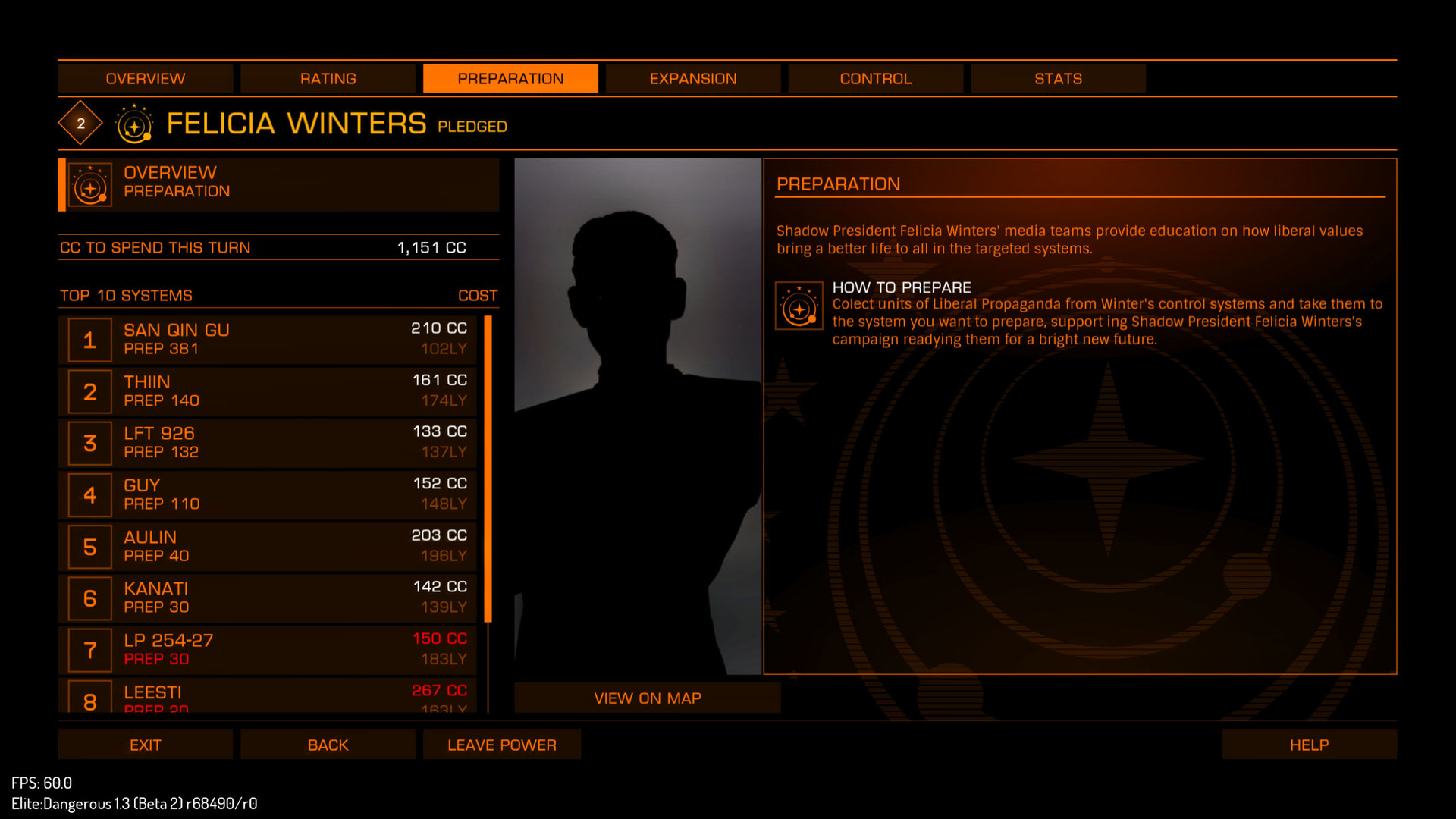Select the Thiin system entry

click(268, 391)
